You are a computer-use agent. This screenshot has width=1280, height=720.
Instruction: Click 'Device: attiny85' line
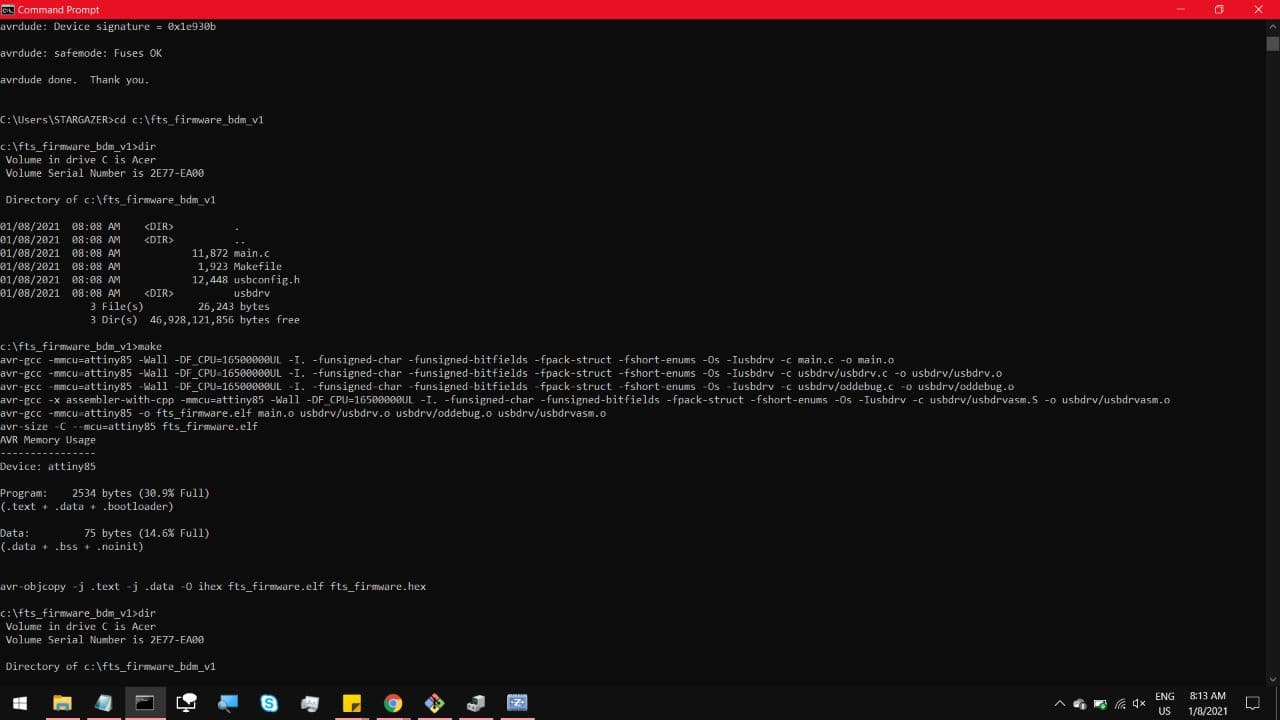coord(48,466)
